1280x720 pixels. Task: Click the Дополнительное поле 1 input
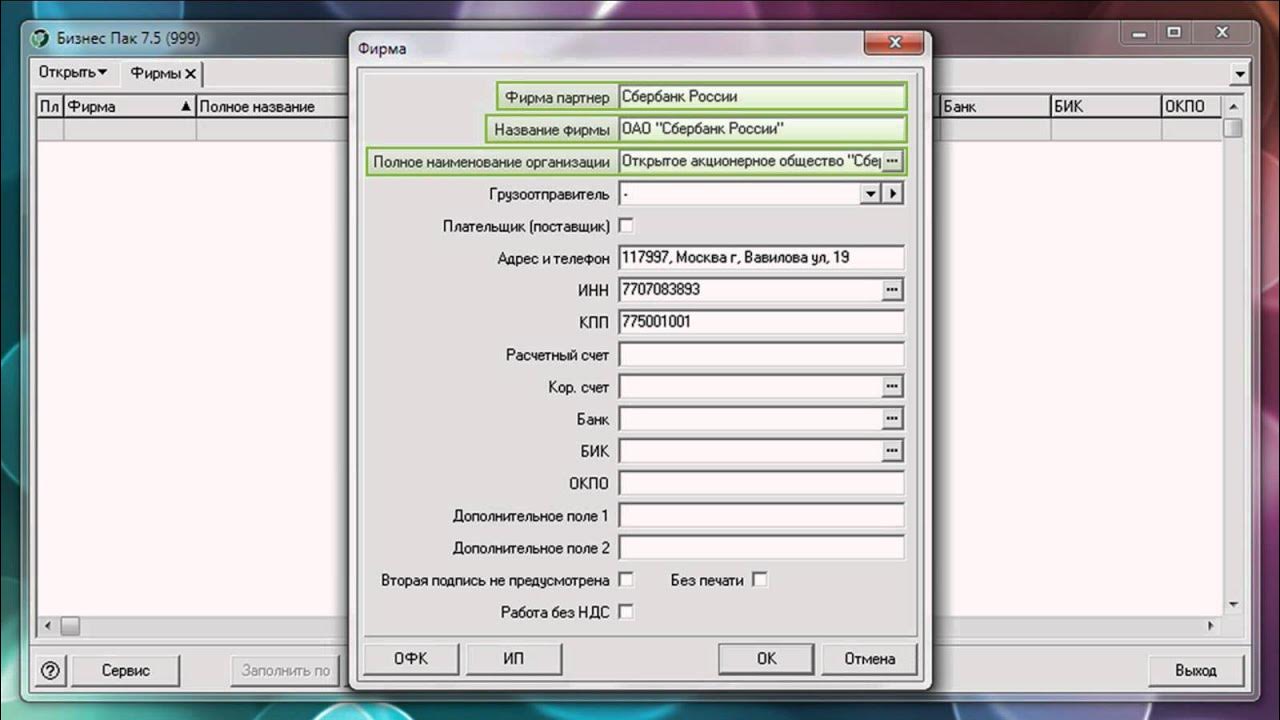pos(762,515)
